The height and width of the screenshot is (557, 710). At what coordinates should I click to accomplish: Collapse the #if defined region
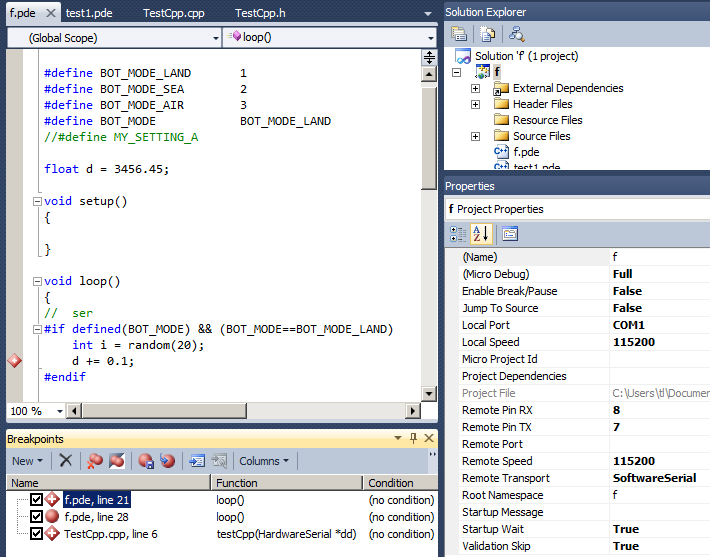(x=38, y=330)
